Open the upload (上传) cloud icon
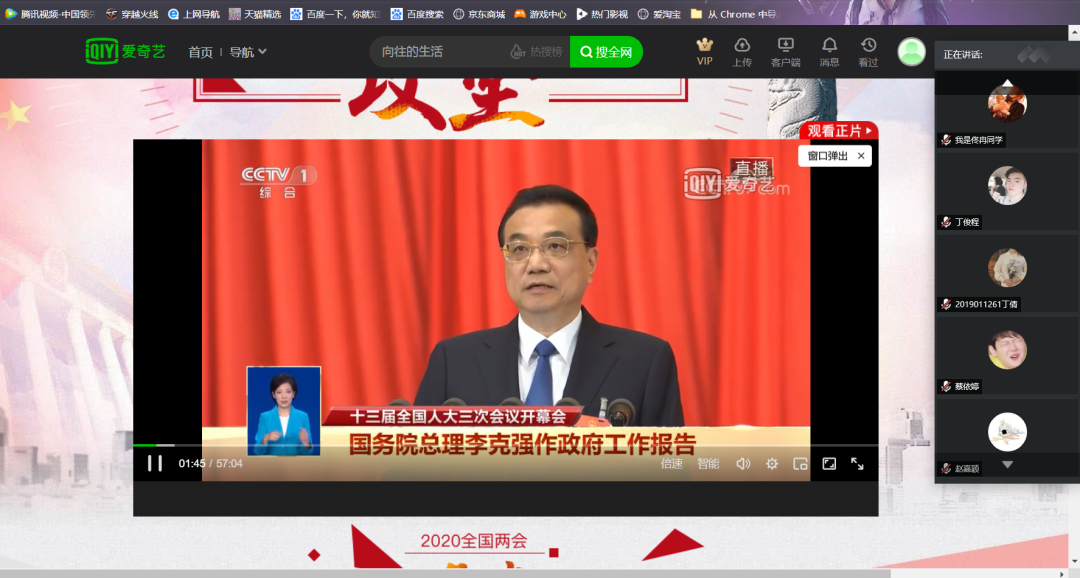 tap(742, 46)
